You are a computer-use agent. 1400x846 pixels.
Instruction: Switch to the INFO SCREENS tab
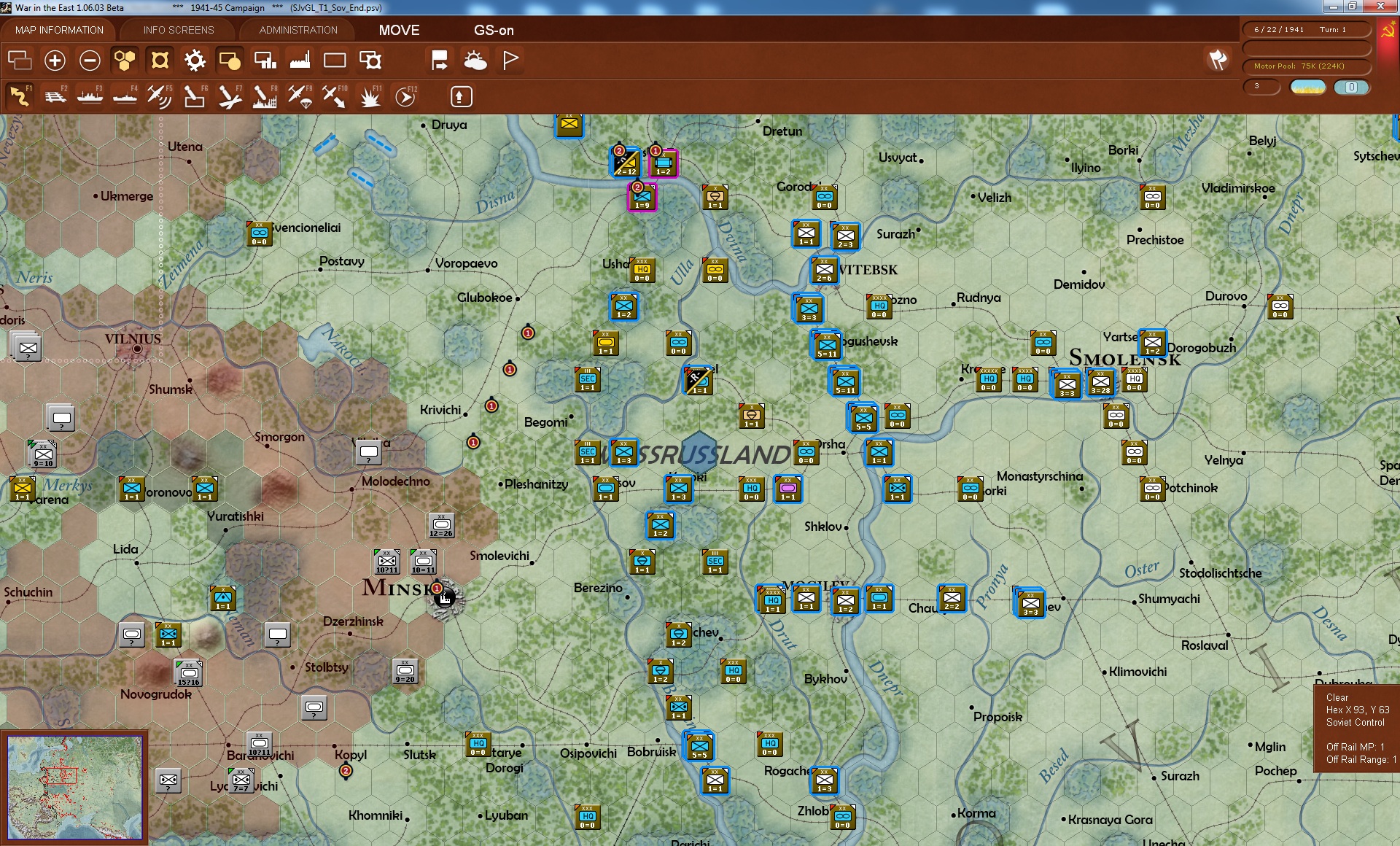point(179,30)
